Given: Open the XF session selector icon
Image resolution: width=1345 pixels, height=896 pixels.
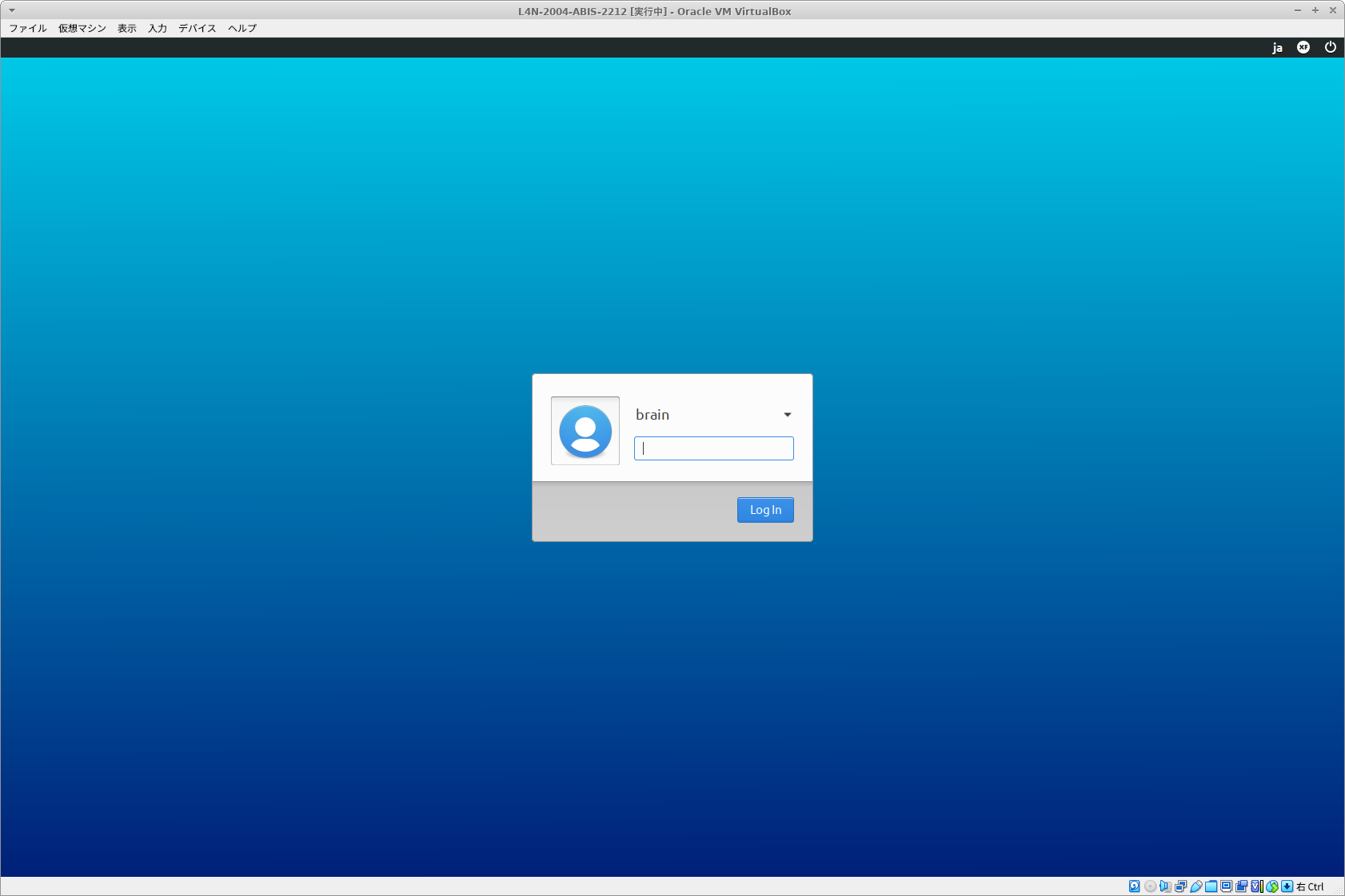Looking at the screenshot, I should tap(1303, 47).
